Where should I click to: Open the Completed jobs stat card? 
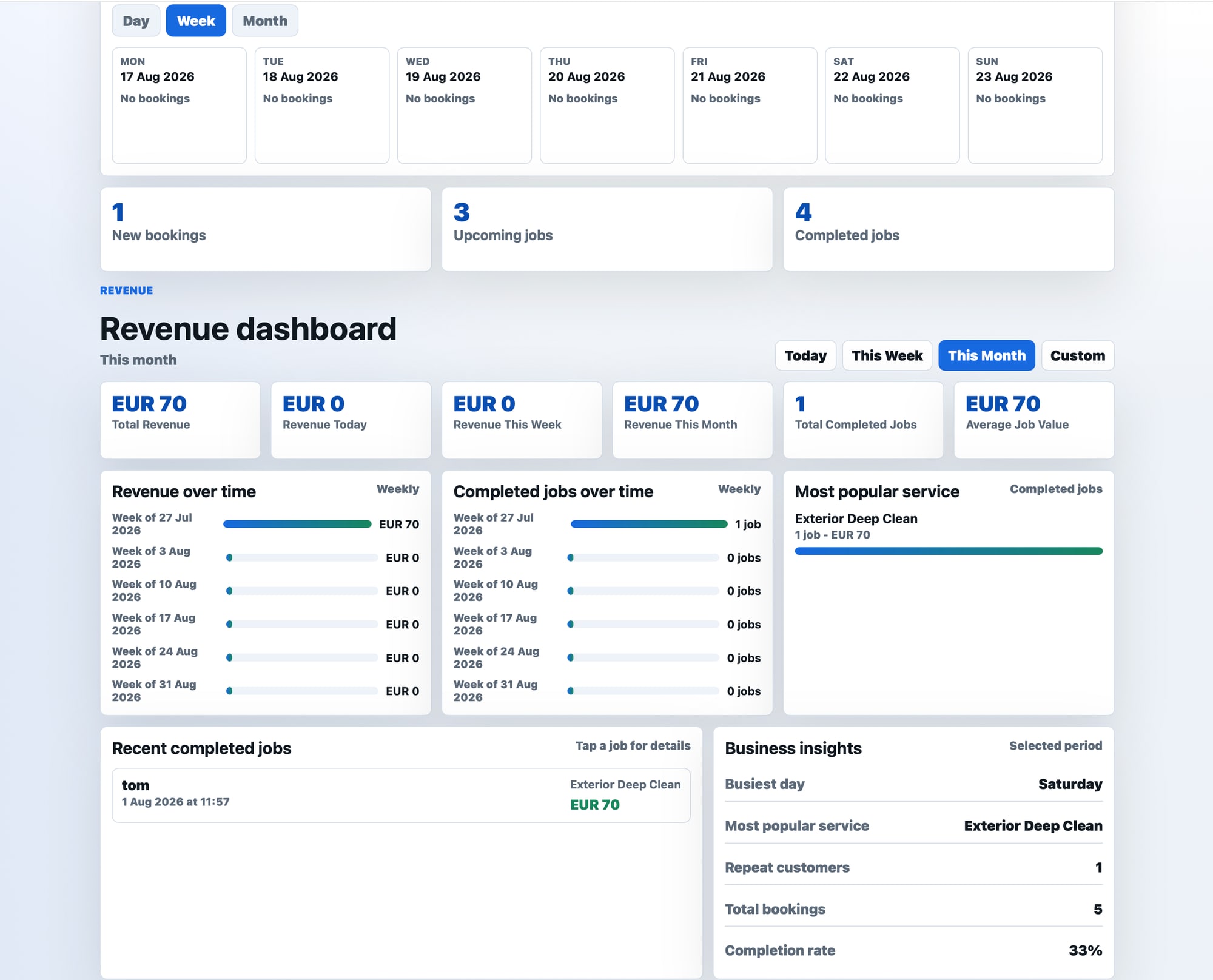[949, 229]
